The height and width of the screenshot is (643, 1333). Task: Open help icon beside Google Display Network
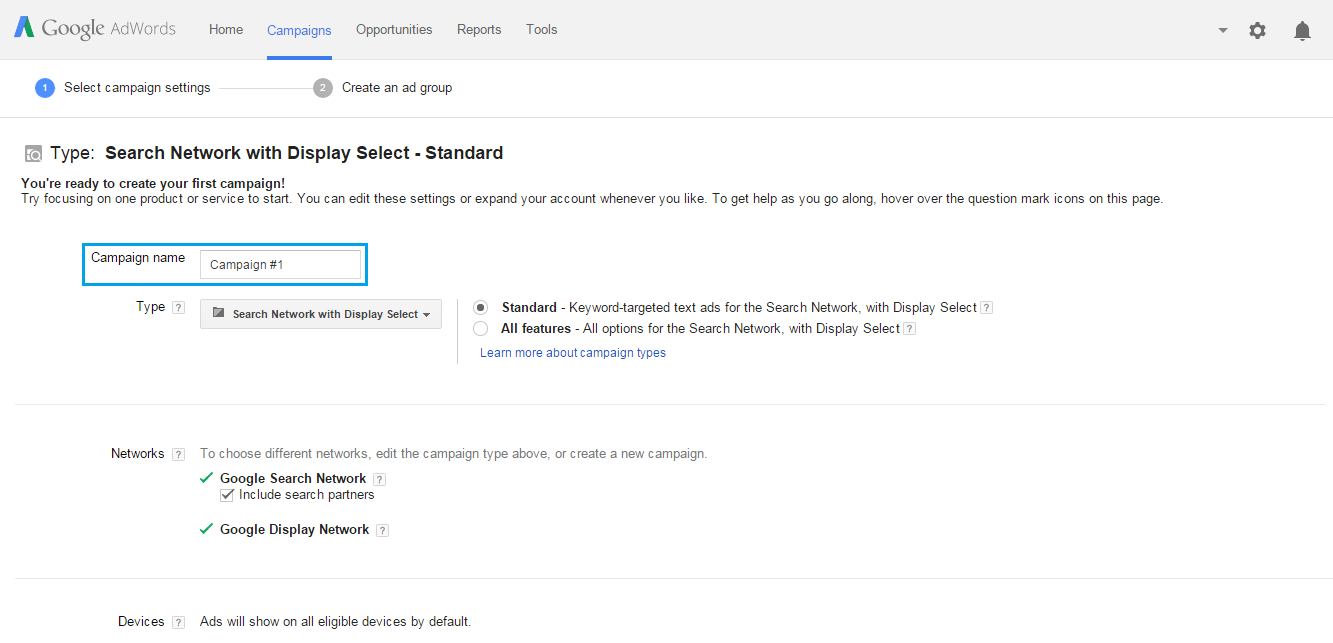tap(382, 531)
